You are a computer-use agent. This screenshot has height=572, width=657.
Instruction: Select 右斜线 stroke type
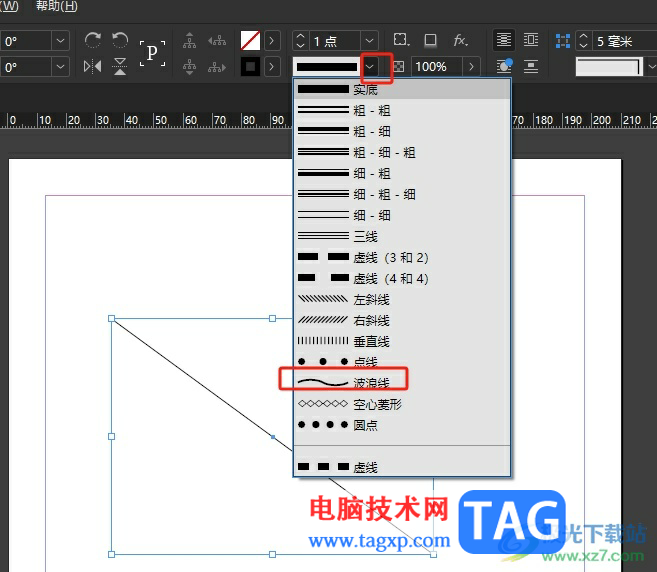402,320
